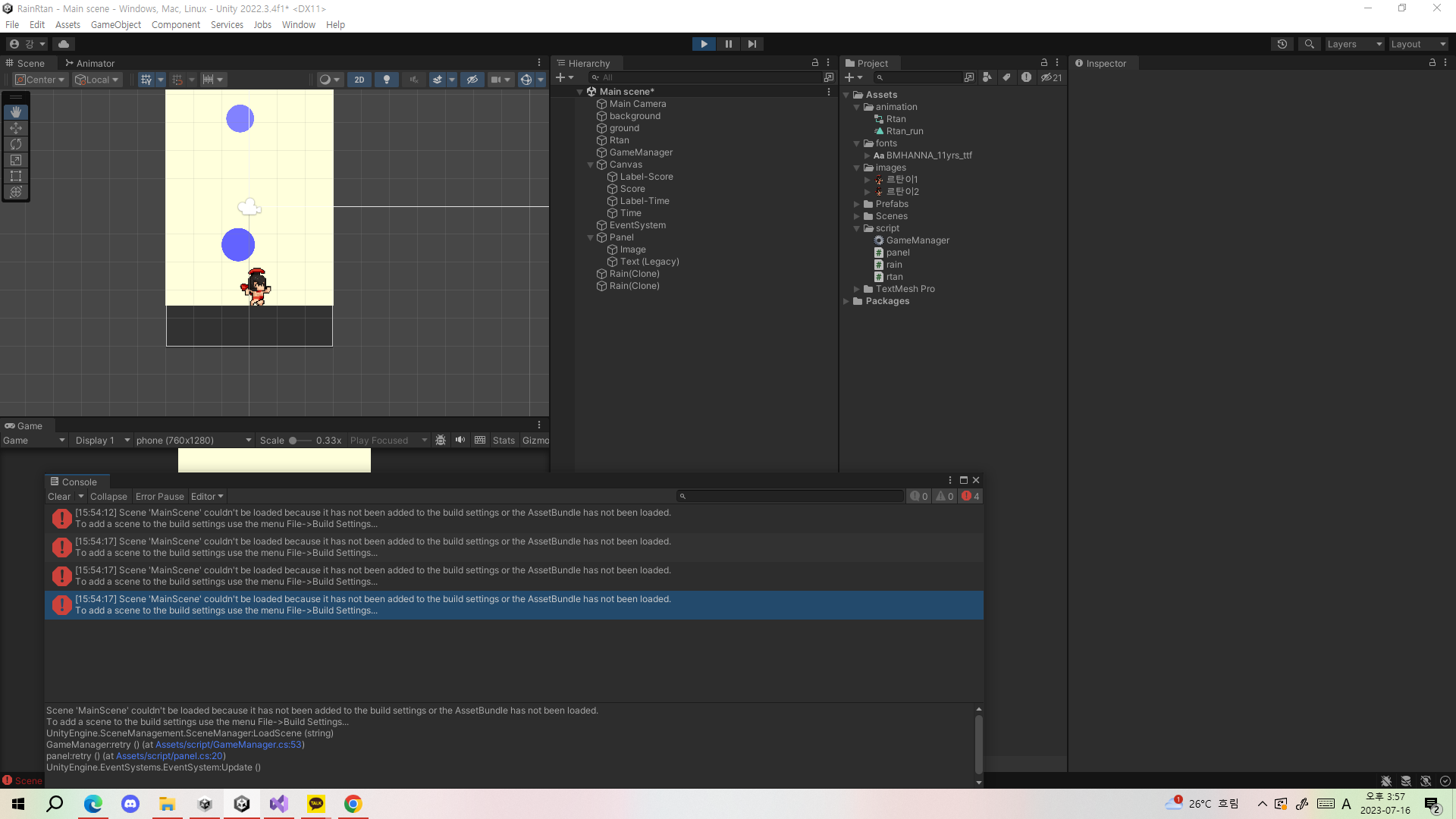
Task: Open the Undo History button
Action: click(1282, 44)
